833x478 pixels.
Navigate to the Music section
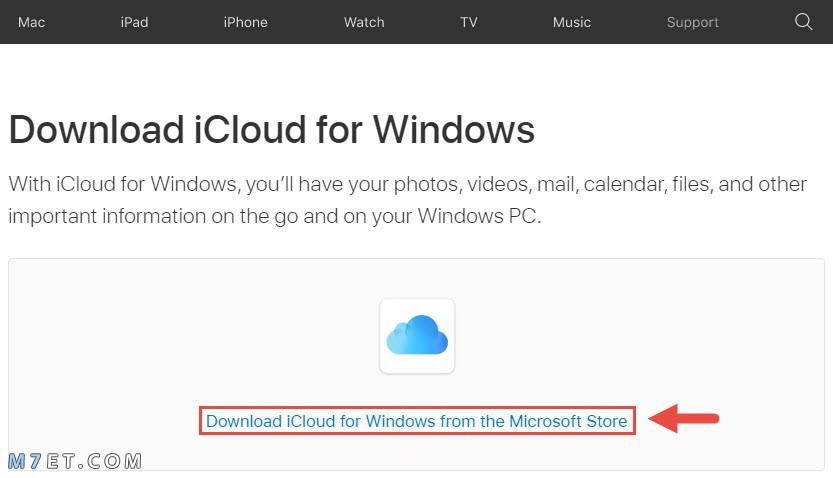click(x=572, y=22)
